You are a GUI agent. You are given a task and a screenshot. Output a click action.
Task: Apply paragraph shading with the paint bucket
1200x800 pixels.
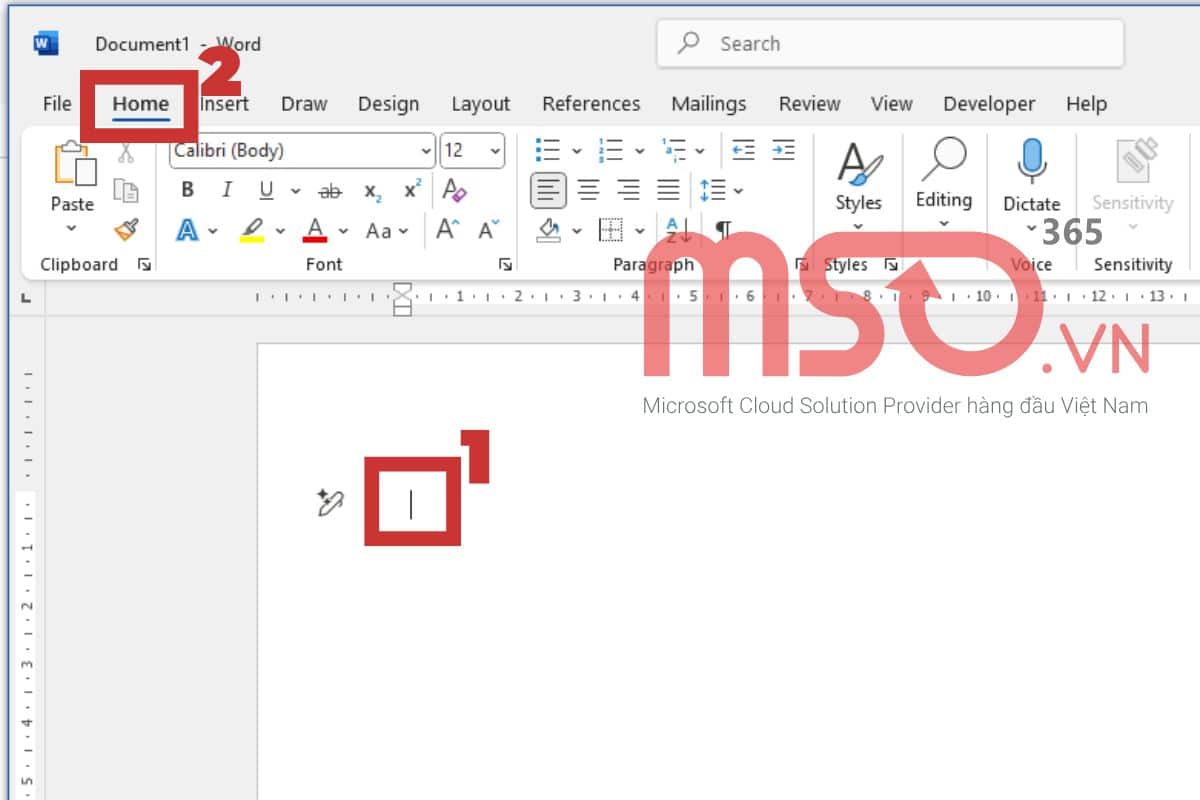click(548, 231)
